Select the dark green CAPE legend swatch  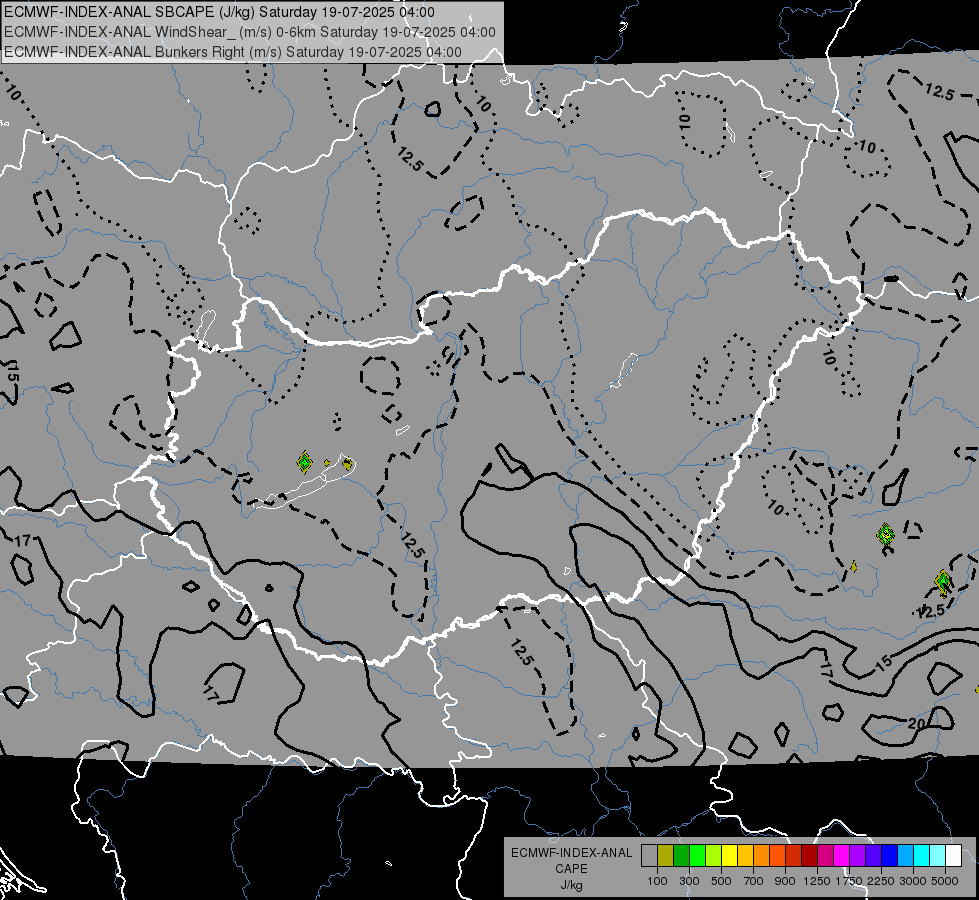click(682, 855)
